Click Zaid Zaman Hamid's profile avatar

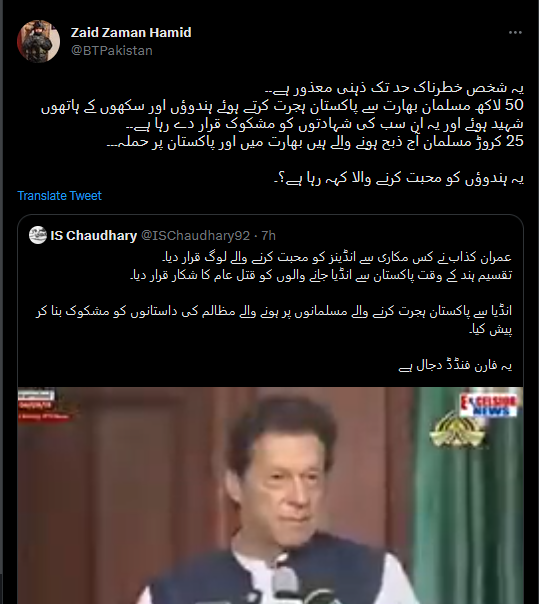click(38, 41)
